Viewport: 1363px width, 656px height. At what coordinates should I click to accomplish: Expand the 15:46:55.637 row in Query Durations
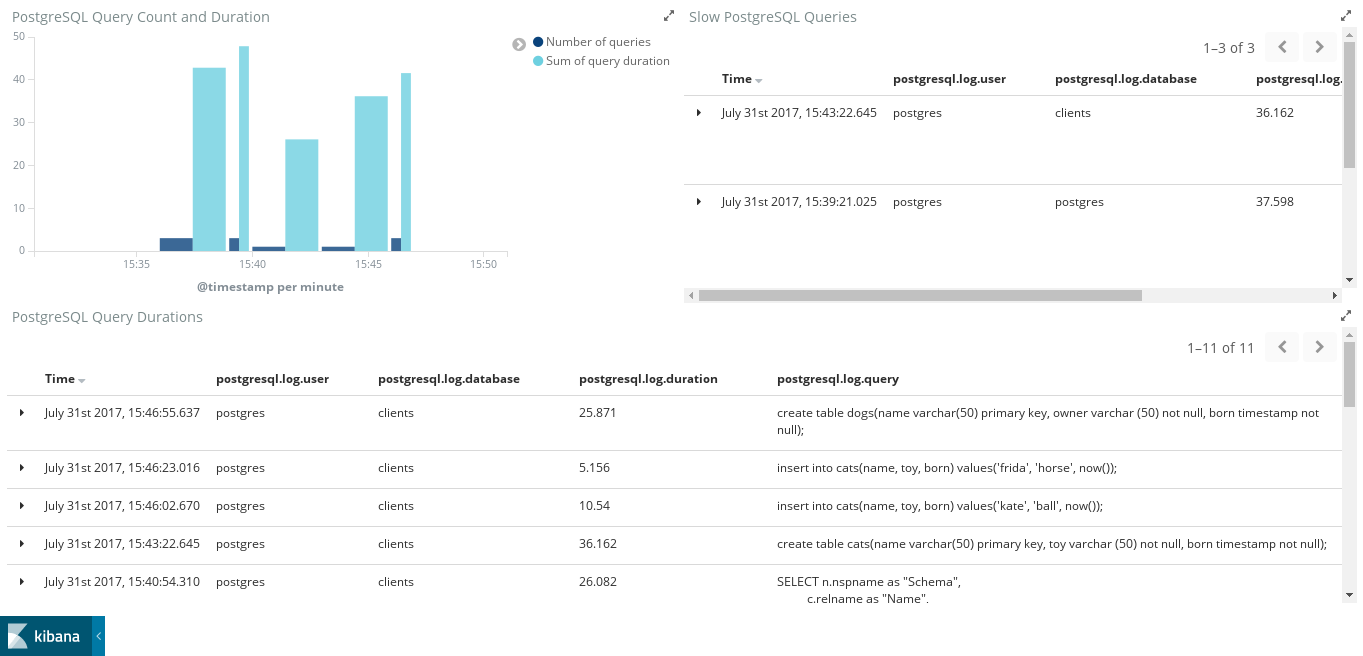(x=23, y=412)
